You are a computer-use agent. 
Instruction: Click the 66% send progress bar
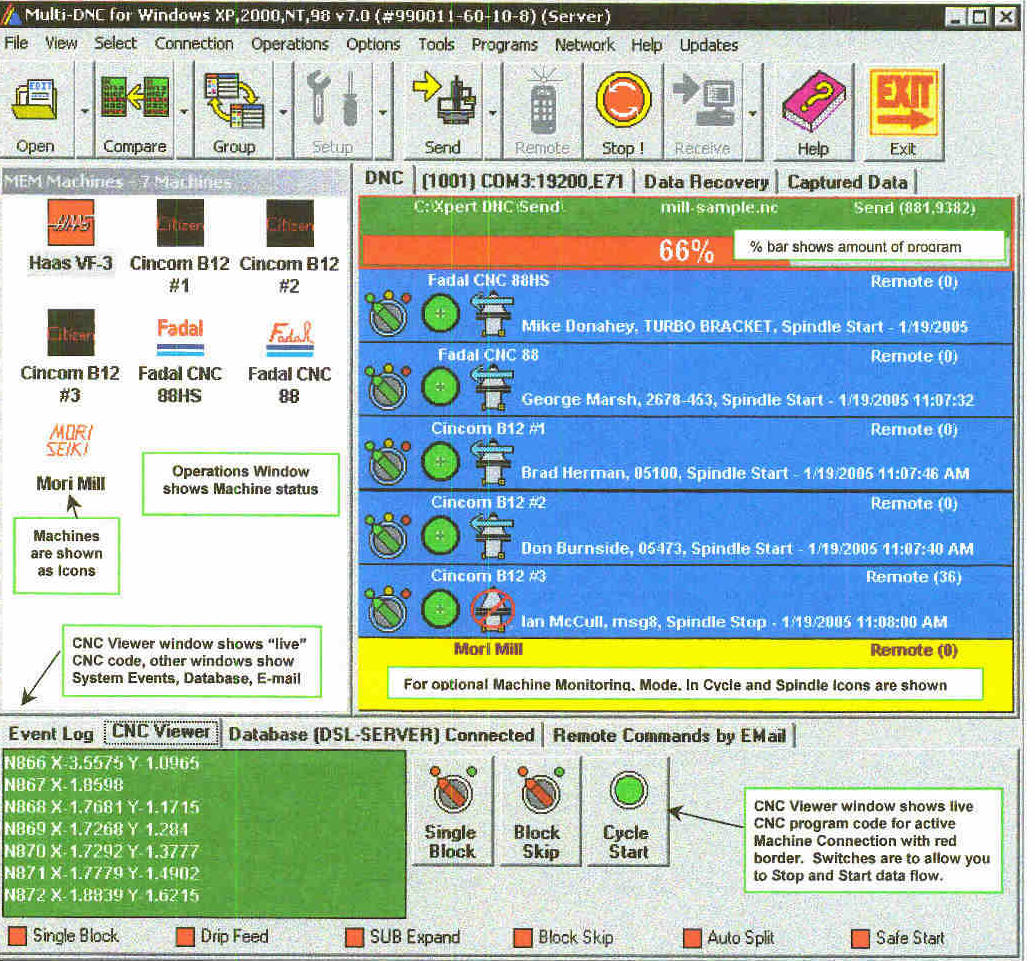point(684,251)
